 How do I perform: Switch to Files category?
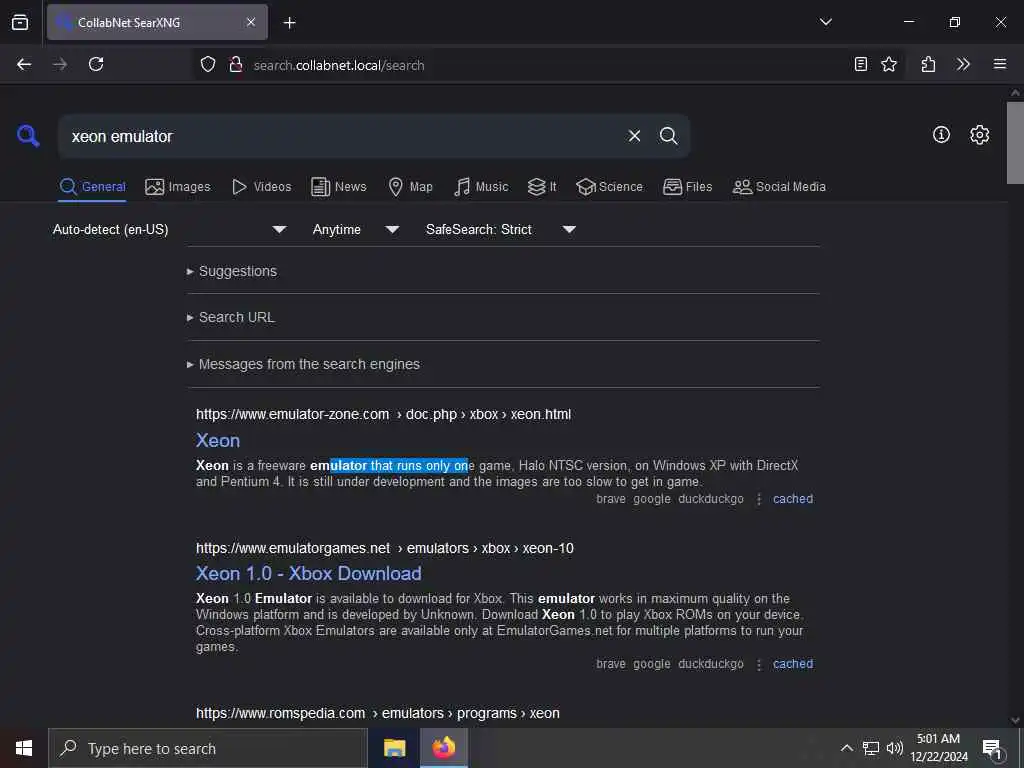coord(687,187)
